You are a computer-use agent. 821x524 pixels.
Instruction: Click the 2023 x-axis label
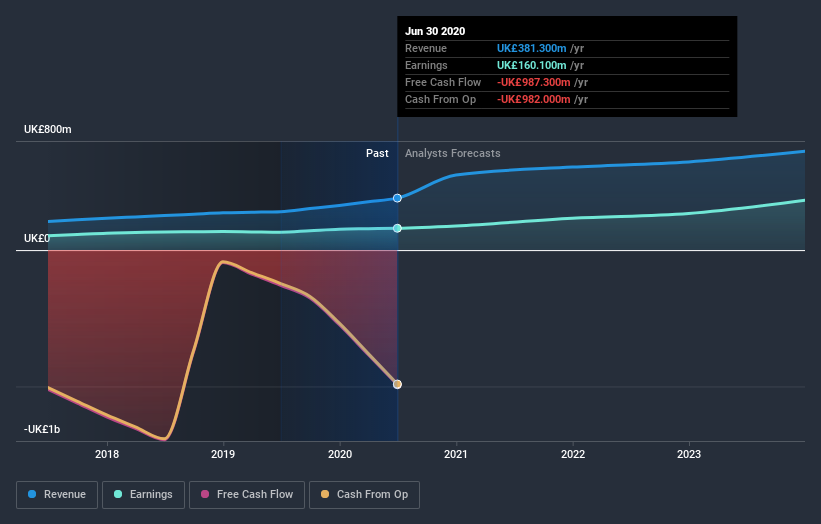[689, 454]
